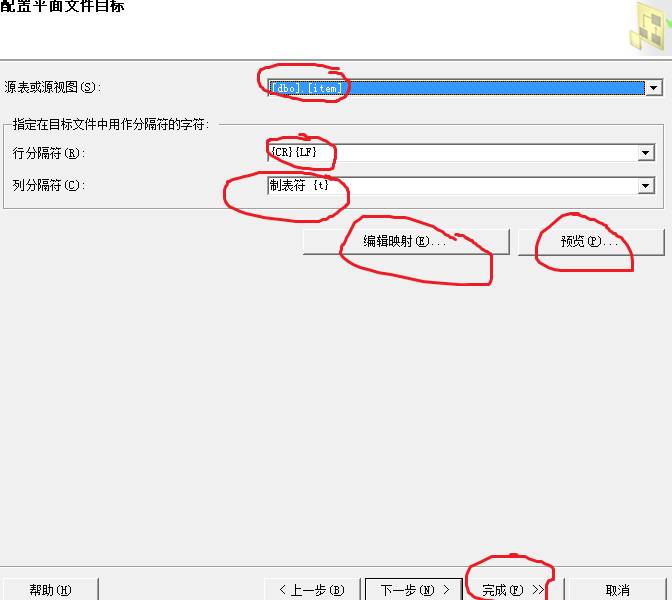
Task: Go back with 上一步(B)
Action: [312, 590]
